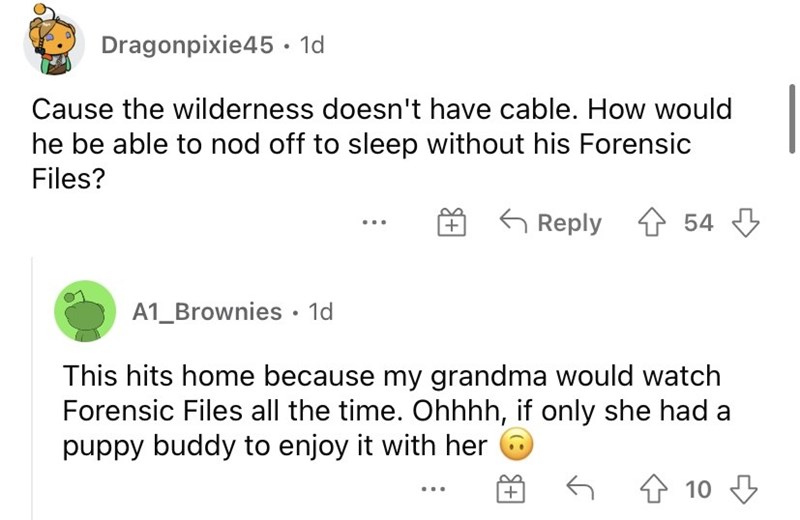Give award to Dragonpixie45's comment
The width and height of the screenshot is (800, 520).
[x=452, y=222]
